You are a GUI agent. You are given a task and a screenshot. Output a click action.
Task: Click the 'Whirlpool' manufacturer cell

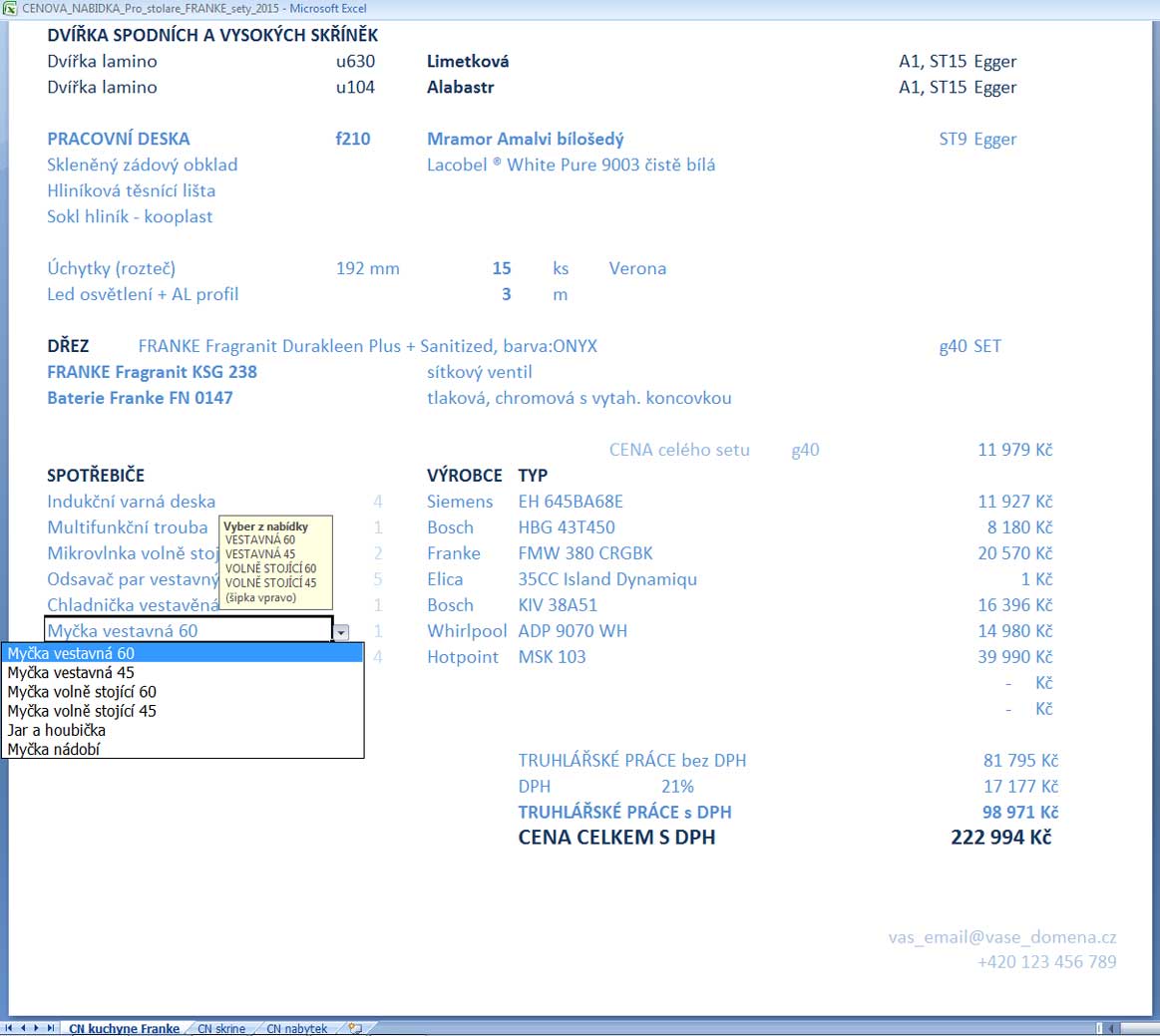467,631
